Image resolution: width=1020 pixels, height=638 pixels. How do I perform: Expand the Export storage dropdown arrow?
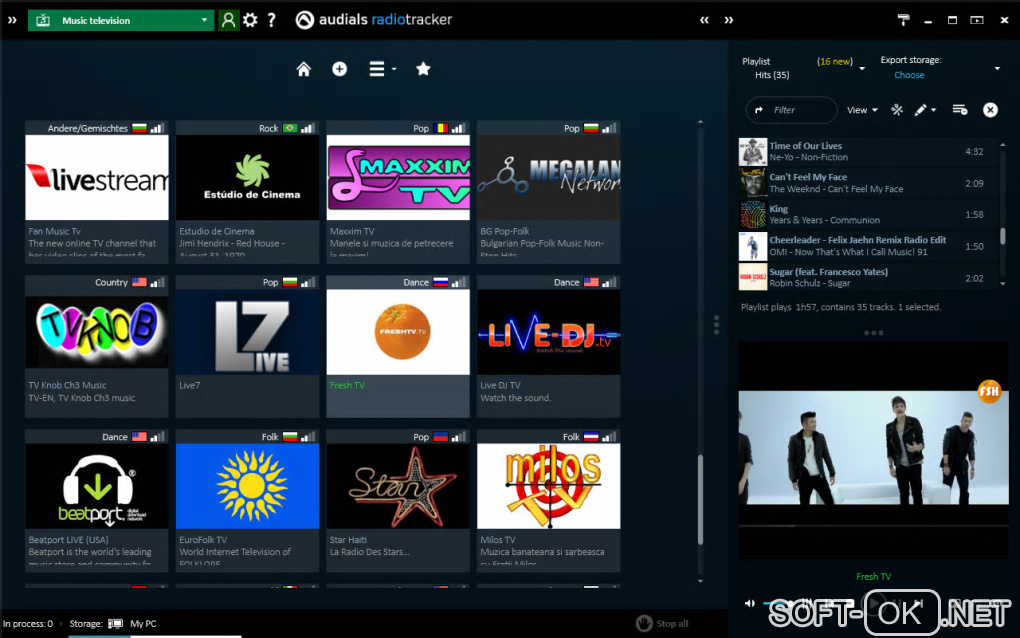point(997,68)
